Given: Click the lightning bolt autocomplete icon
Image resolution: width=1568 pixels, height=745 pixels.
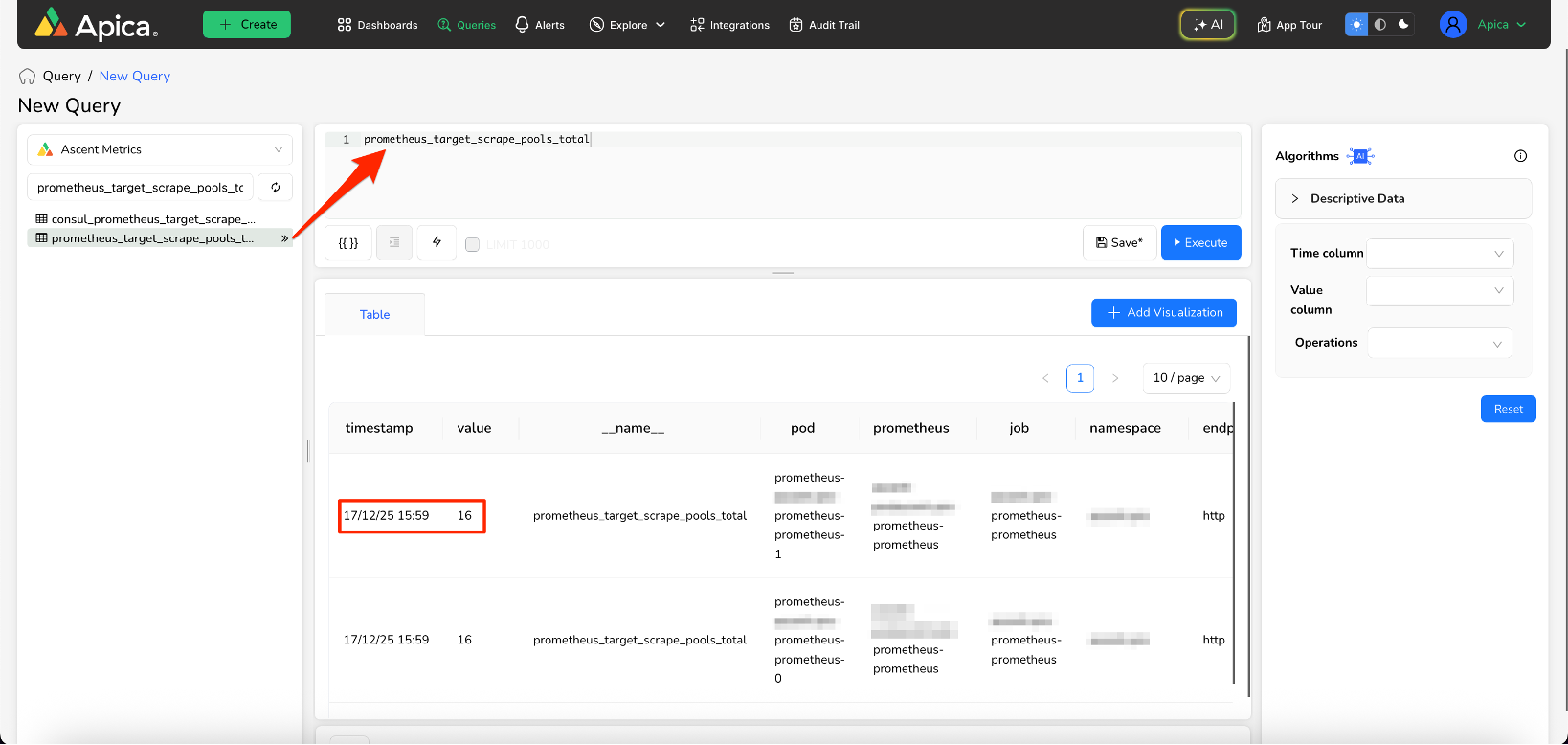Looking at the screenshot, I should click(x=437, y=243).
